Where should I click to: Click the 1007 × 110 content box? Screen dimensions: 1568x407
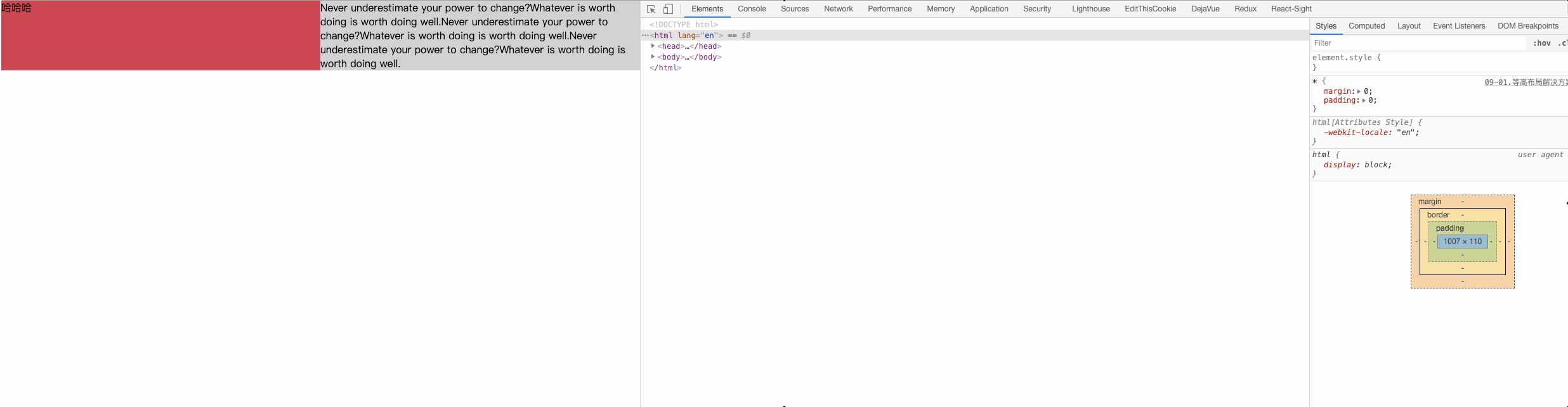(1462, 242)
